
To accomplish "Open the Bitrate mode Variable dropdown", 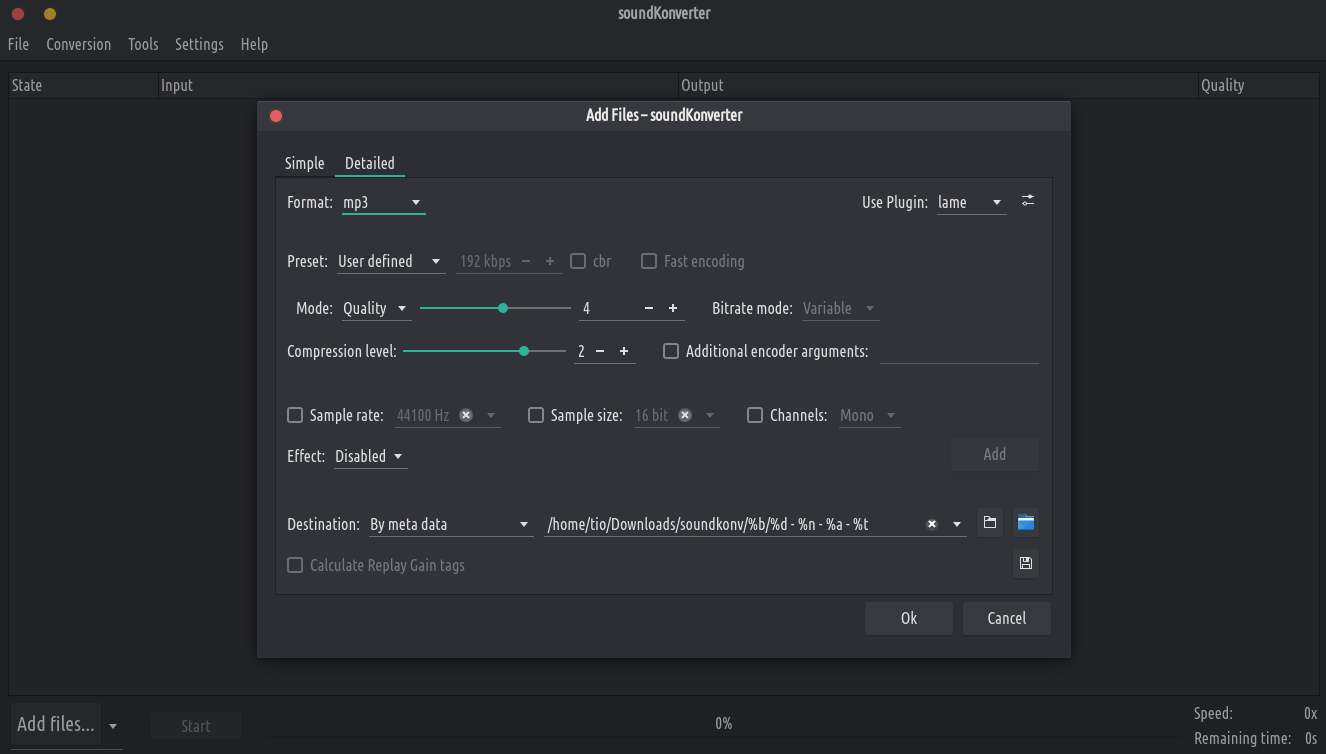I will (x=840, y=308).
